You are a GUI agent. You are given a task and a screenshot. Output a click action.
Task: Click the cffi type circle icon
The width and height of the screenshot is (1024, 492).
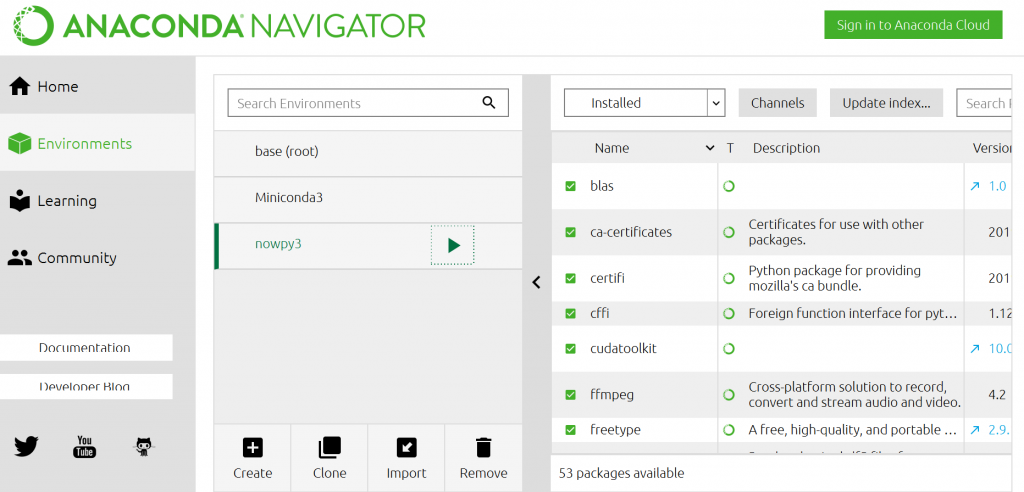coord(729,314)
